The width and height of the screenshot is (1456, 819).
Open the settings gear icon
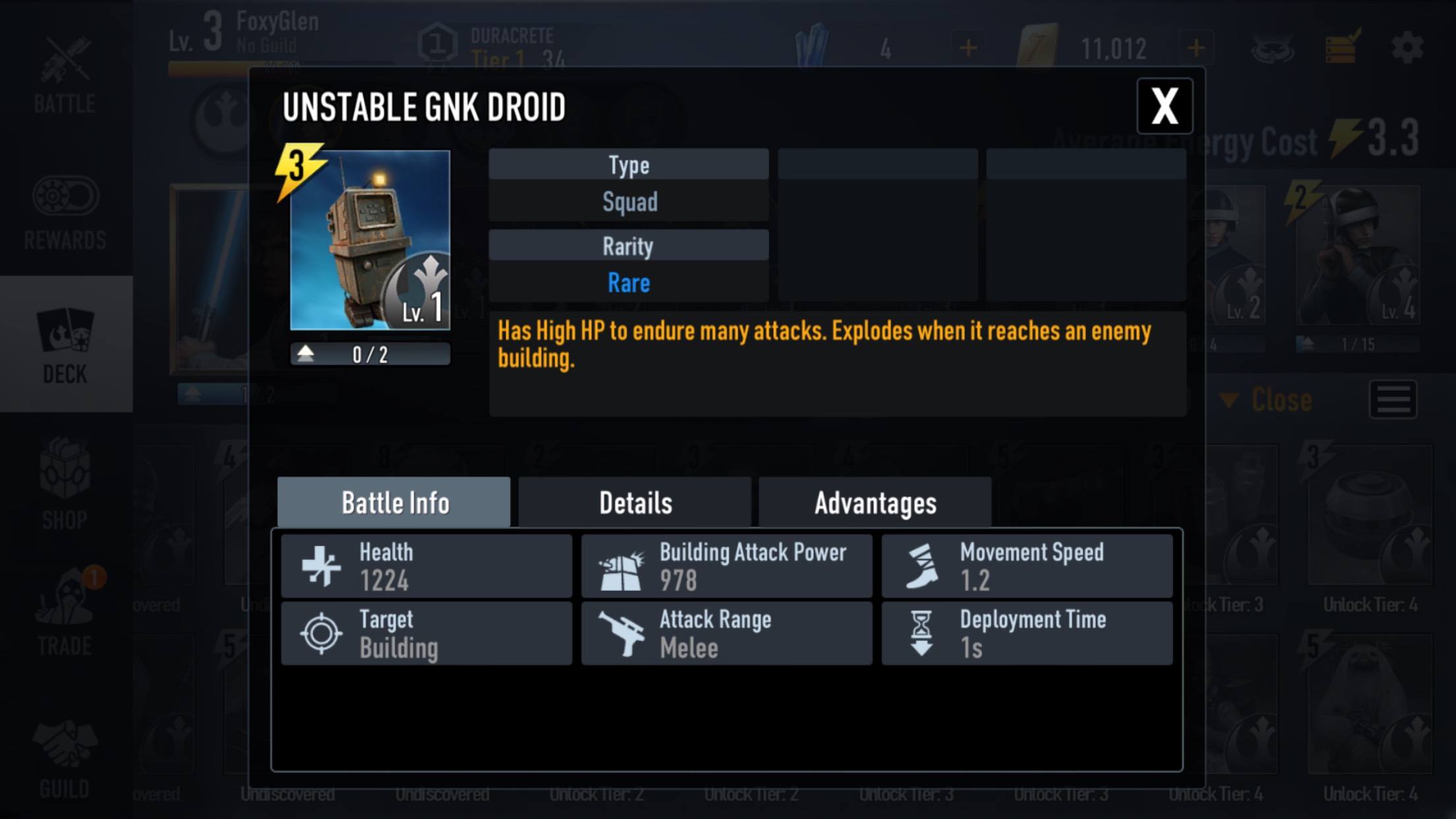pyautogui.click(x=1406, y=47)
